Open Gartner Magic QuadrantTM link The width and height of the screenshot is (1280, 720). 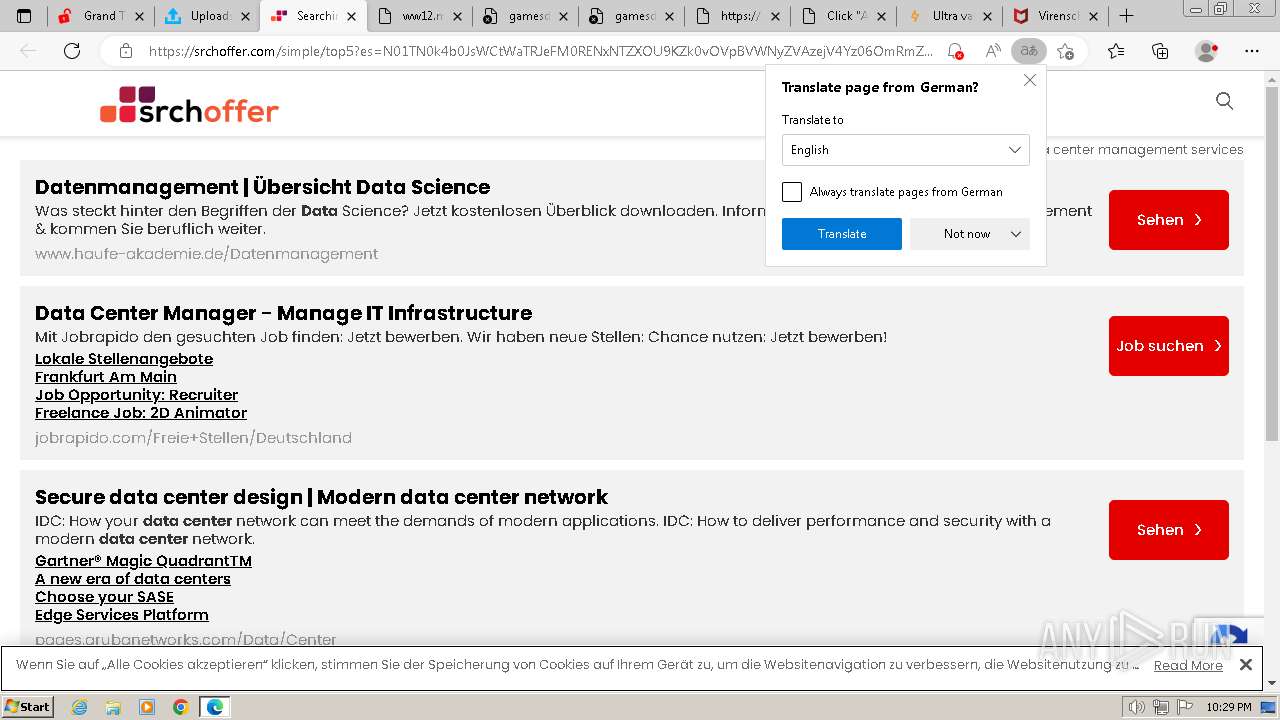(143, 561)
